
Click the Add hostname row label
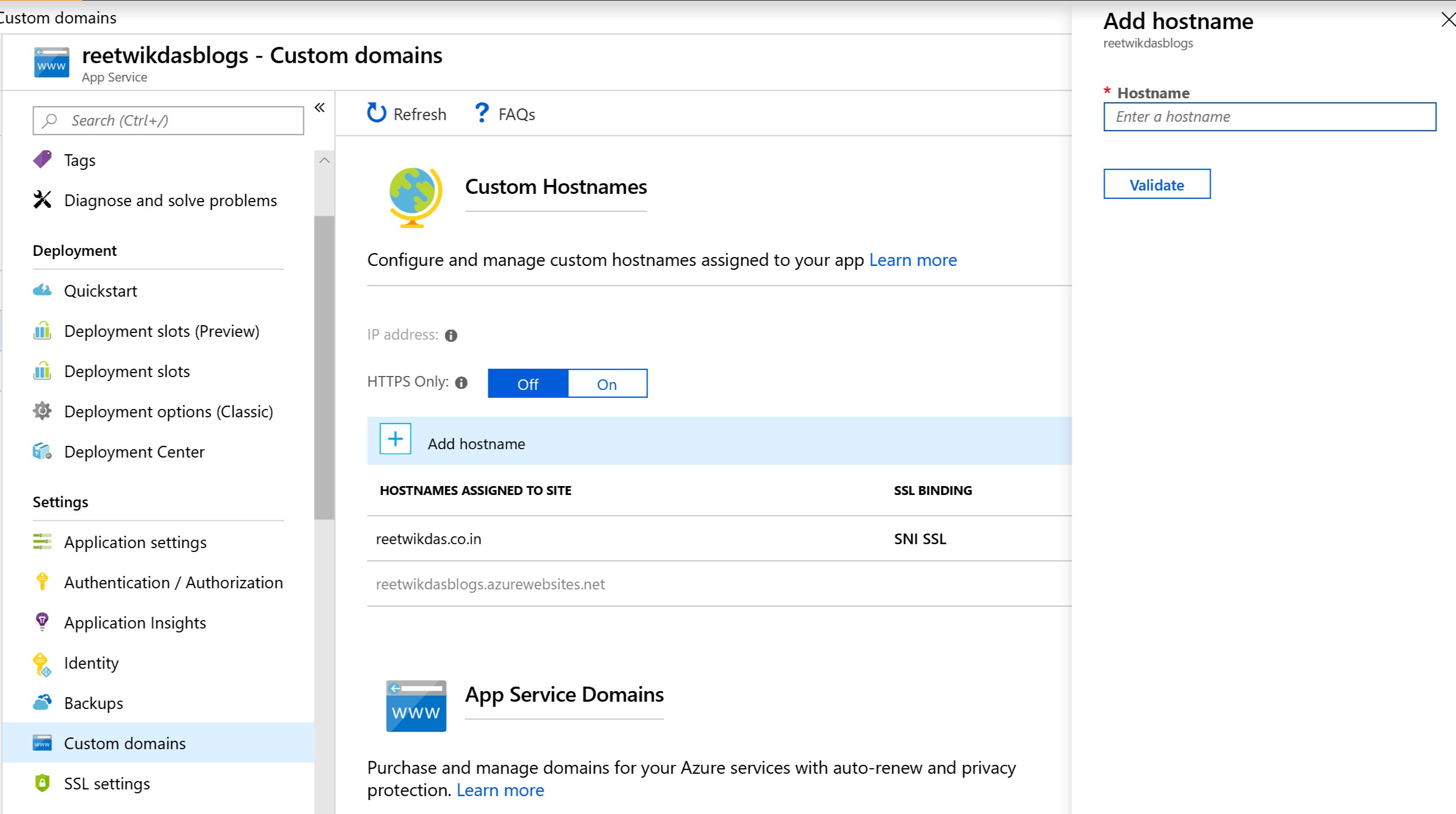click(477, 444)
